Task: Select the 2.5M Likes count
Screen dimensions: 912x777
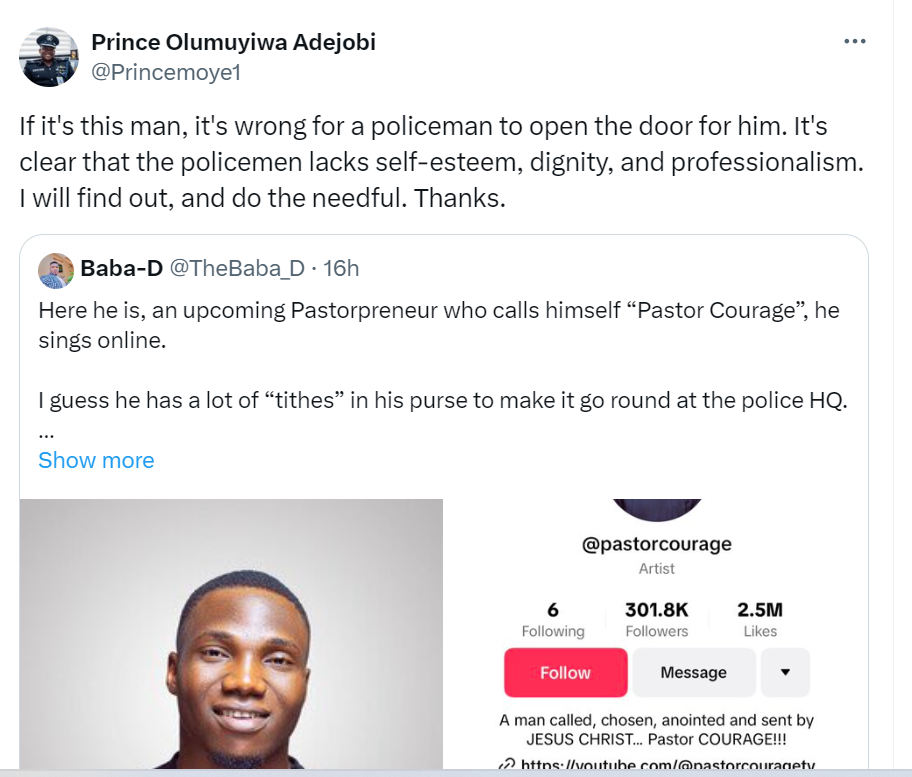Action: [760, 619]
